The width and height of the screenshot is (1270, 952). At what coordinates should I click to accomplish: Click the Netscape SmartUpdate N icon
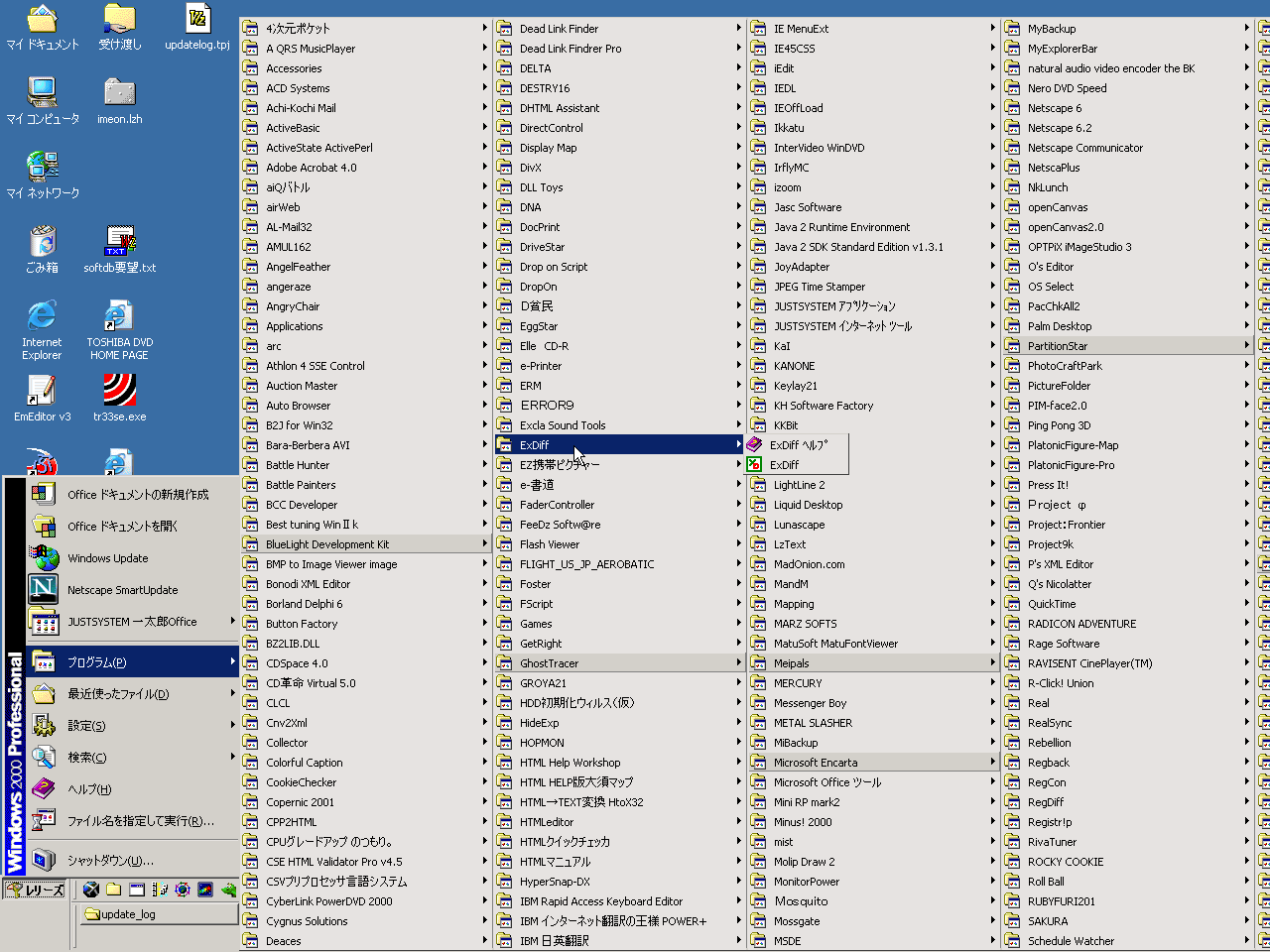[x=44, y=589]
